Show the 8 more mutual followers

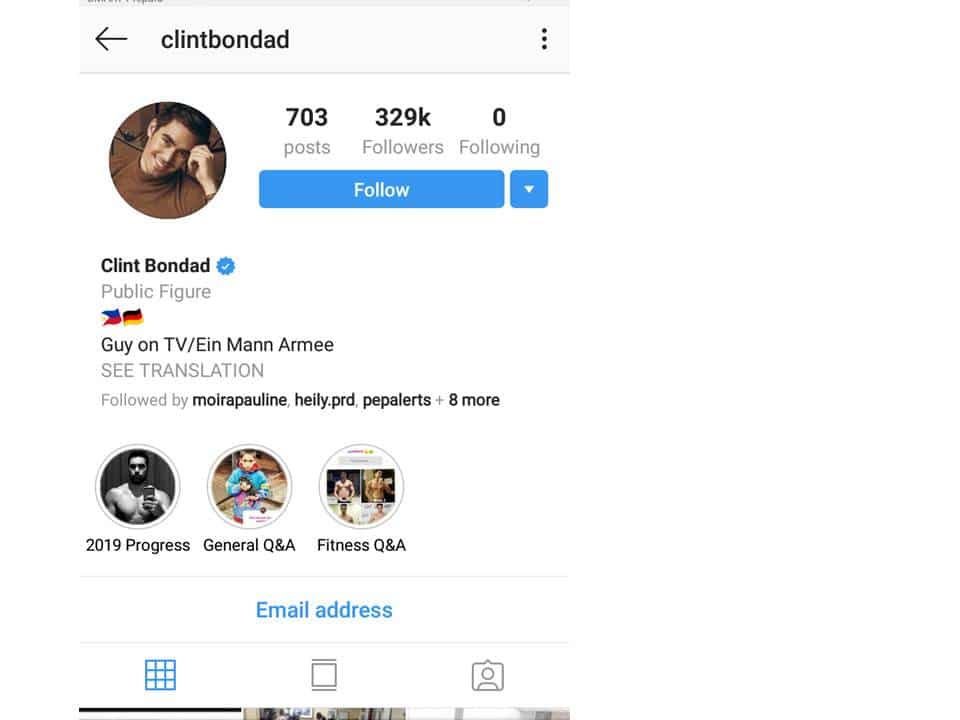[x=474, y=400]
